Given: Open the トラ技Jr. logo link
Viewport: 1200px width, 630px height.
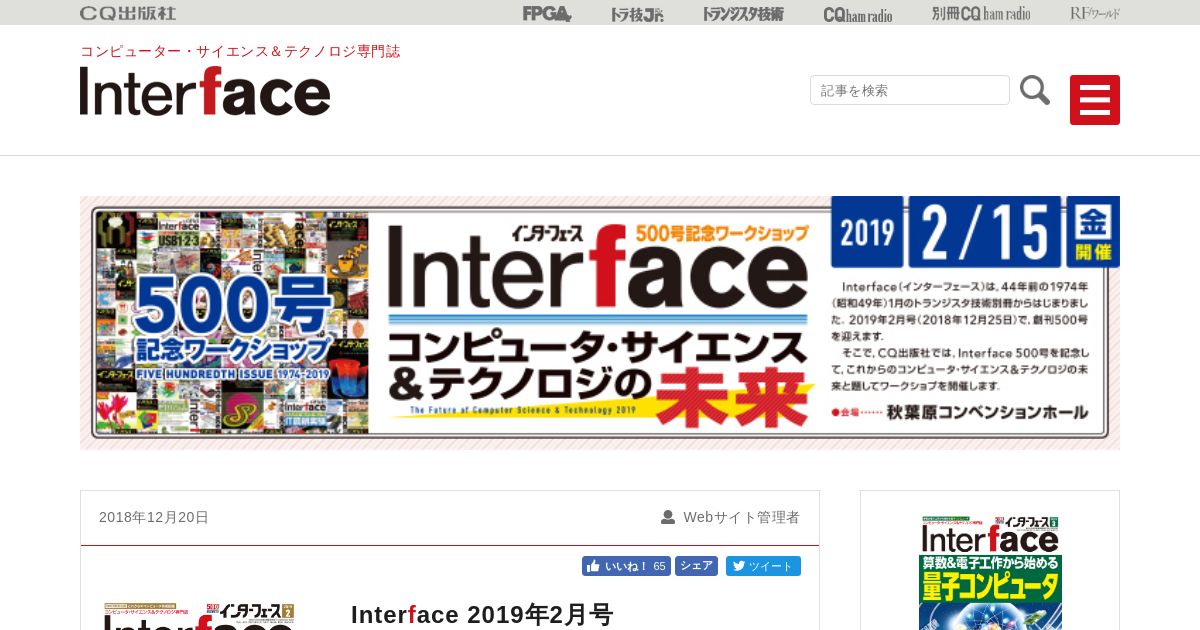Looking at the screenshot, I should pyautogui.click(x=637, y=14).
